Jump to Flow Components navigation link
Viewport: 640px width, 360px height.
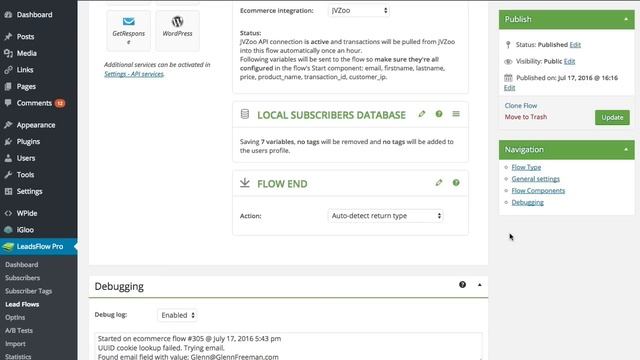click(x=538, y=191)
